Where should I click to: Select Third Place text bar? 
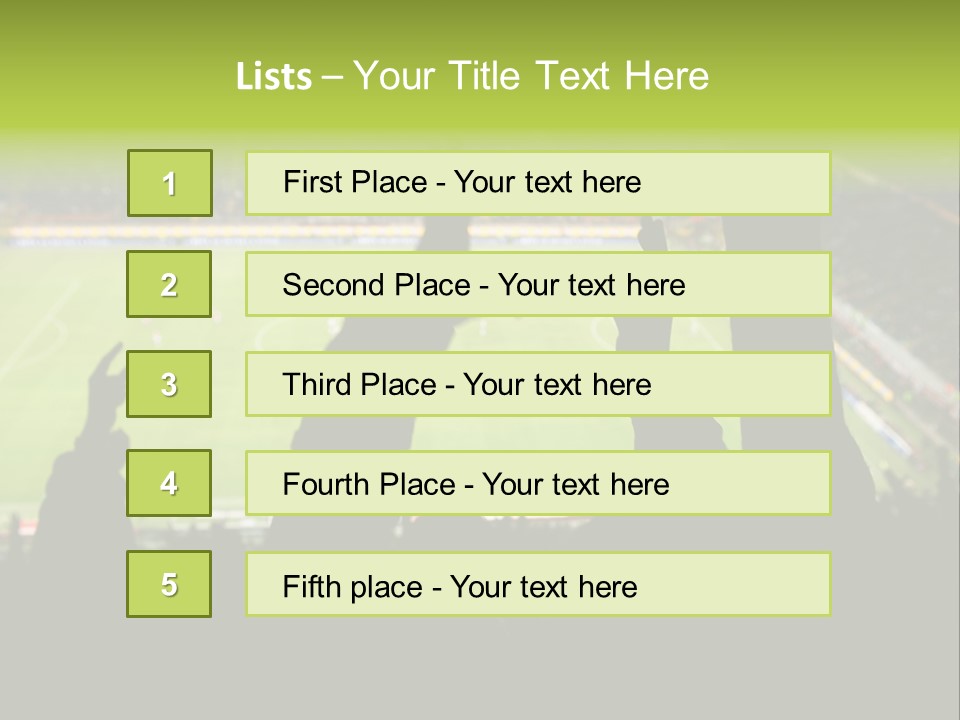point(538,384)
